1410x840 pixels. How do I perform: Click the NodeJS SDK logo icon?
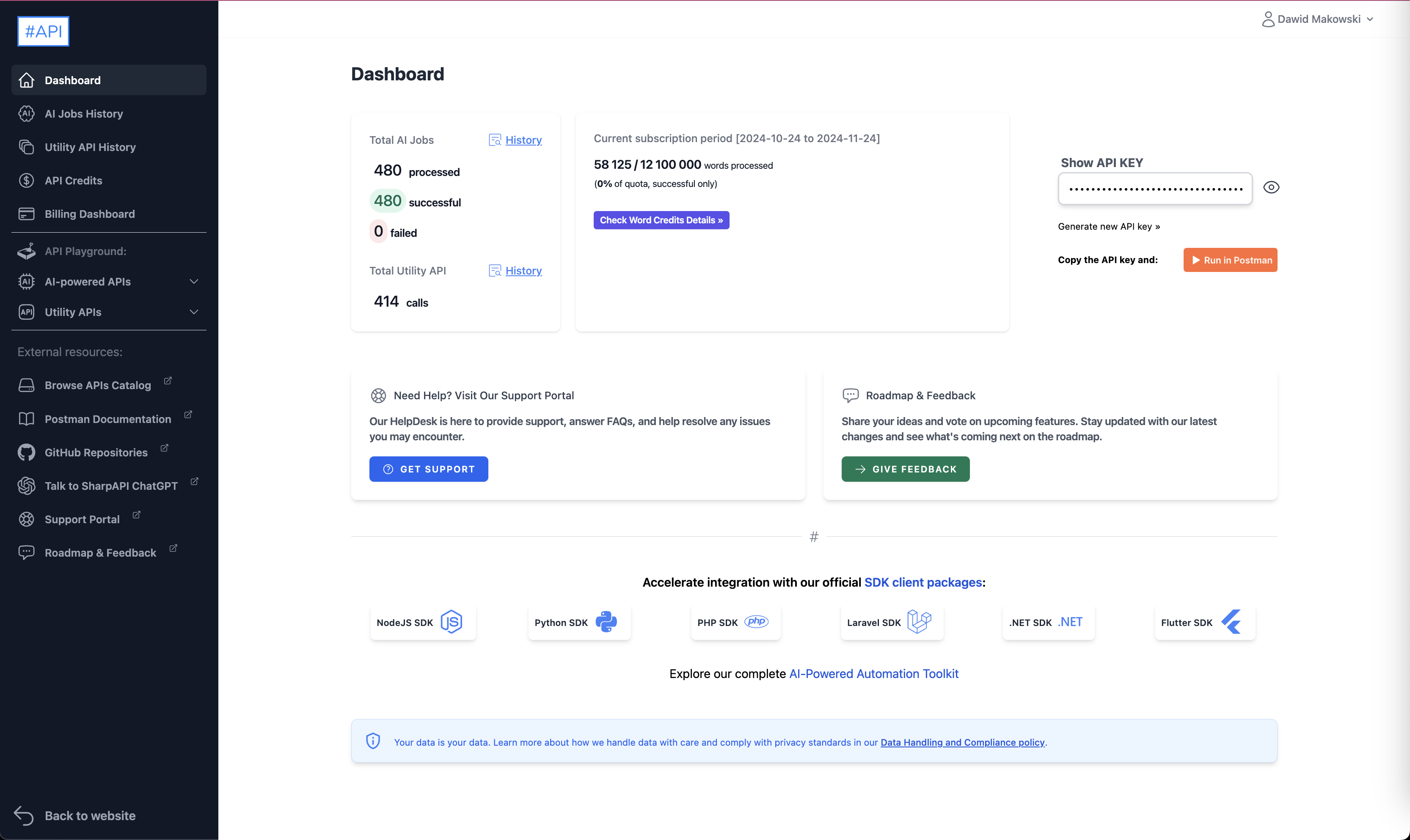pyautogui.click(x=452, y=621)
